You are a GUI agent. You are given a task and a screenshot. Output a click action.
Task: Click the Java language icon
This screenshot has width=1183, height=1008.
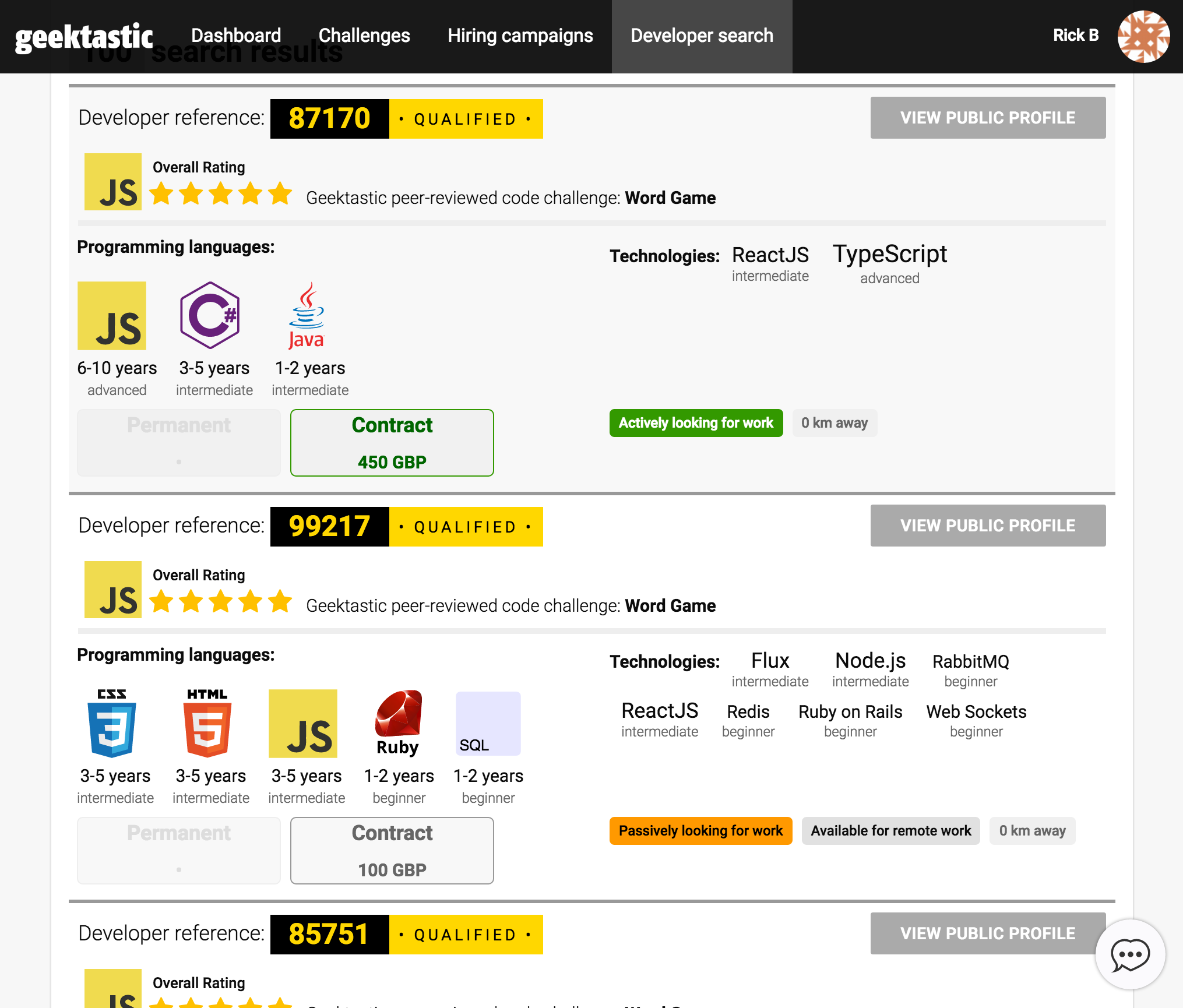(307, 315)
